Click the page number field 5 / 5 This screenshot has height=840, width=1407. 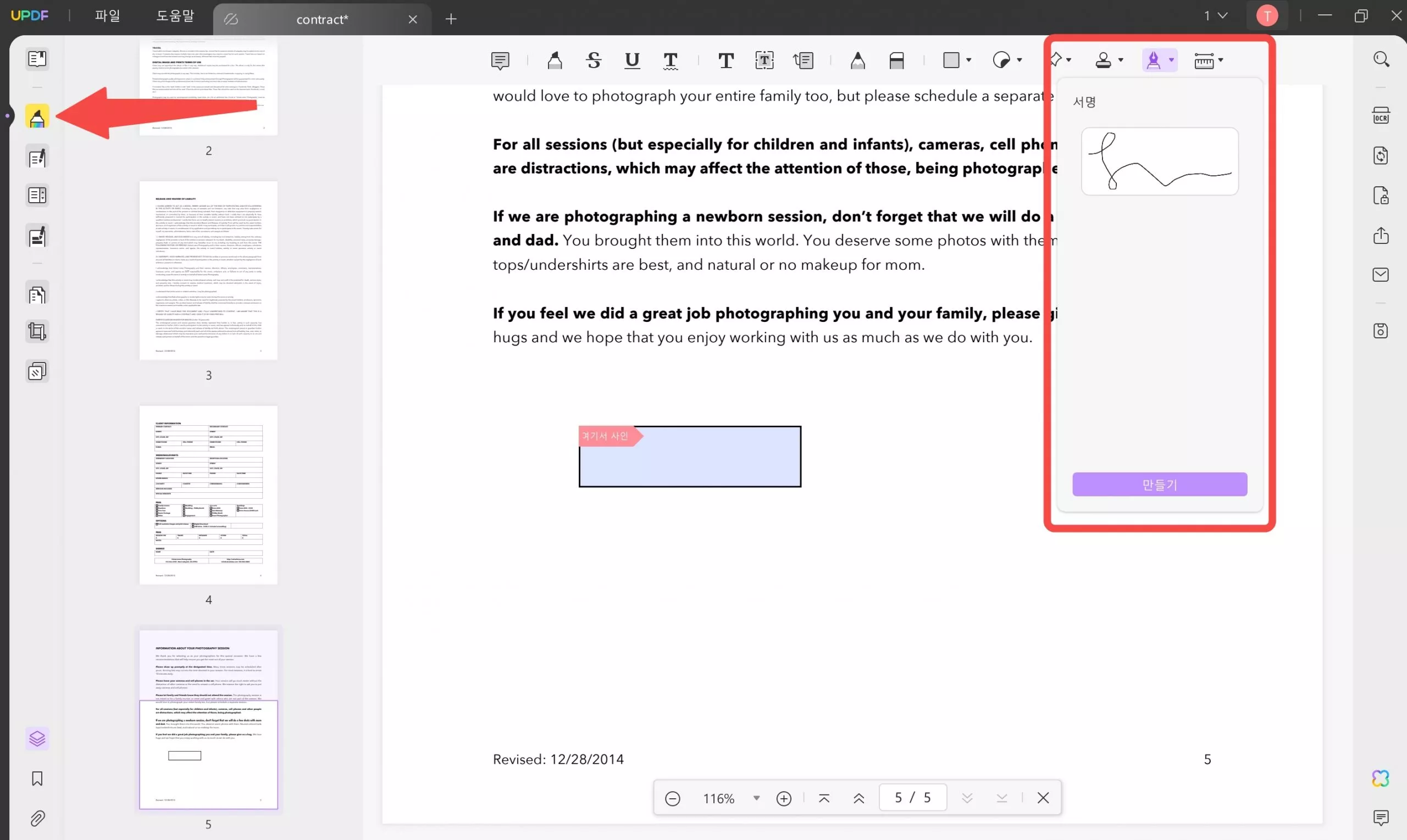pyautogui.click(x=913, y=798)
